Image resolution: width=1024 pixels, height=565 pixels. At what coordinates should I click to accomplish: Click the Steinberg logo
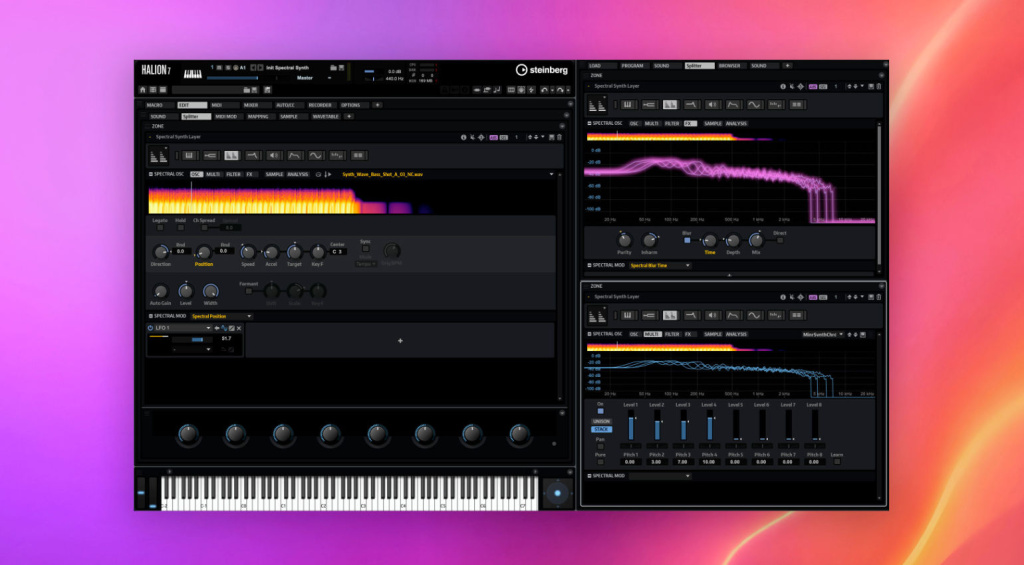[541, 70]
